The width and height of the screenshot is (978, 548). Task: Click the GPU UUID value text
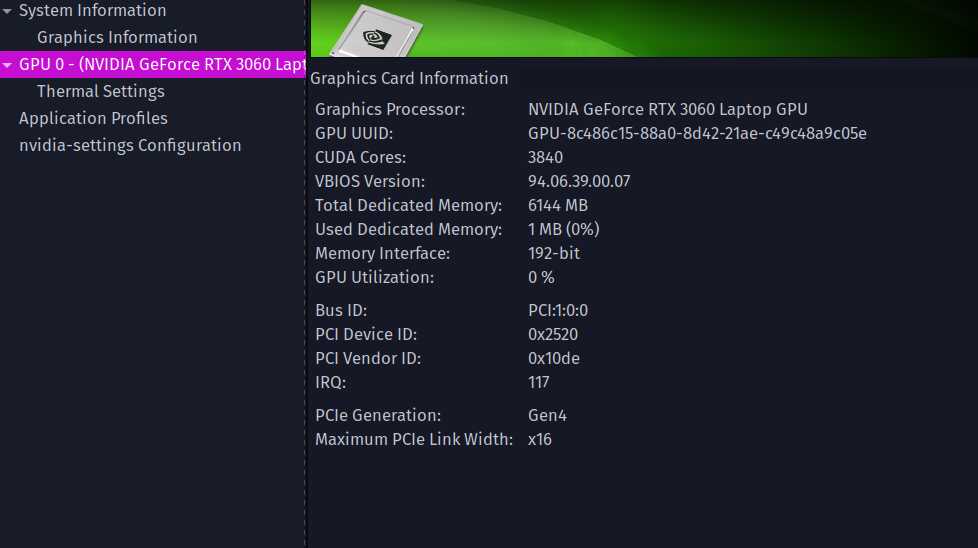click(697, 133)
